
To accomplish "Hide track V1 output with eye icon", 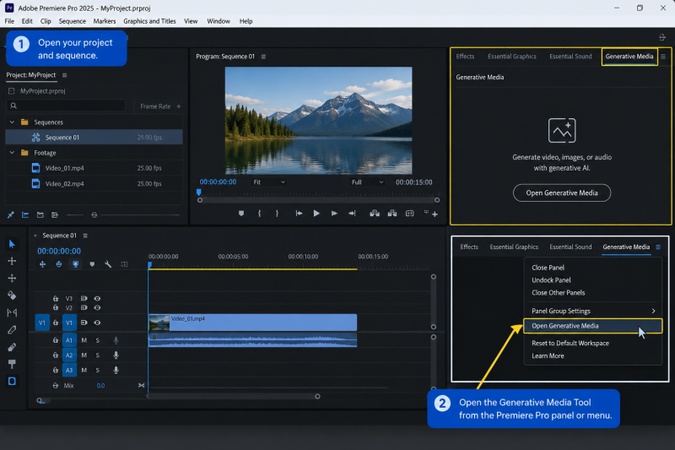I will click(97, 322).
